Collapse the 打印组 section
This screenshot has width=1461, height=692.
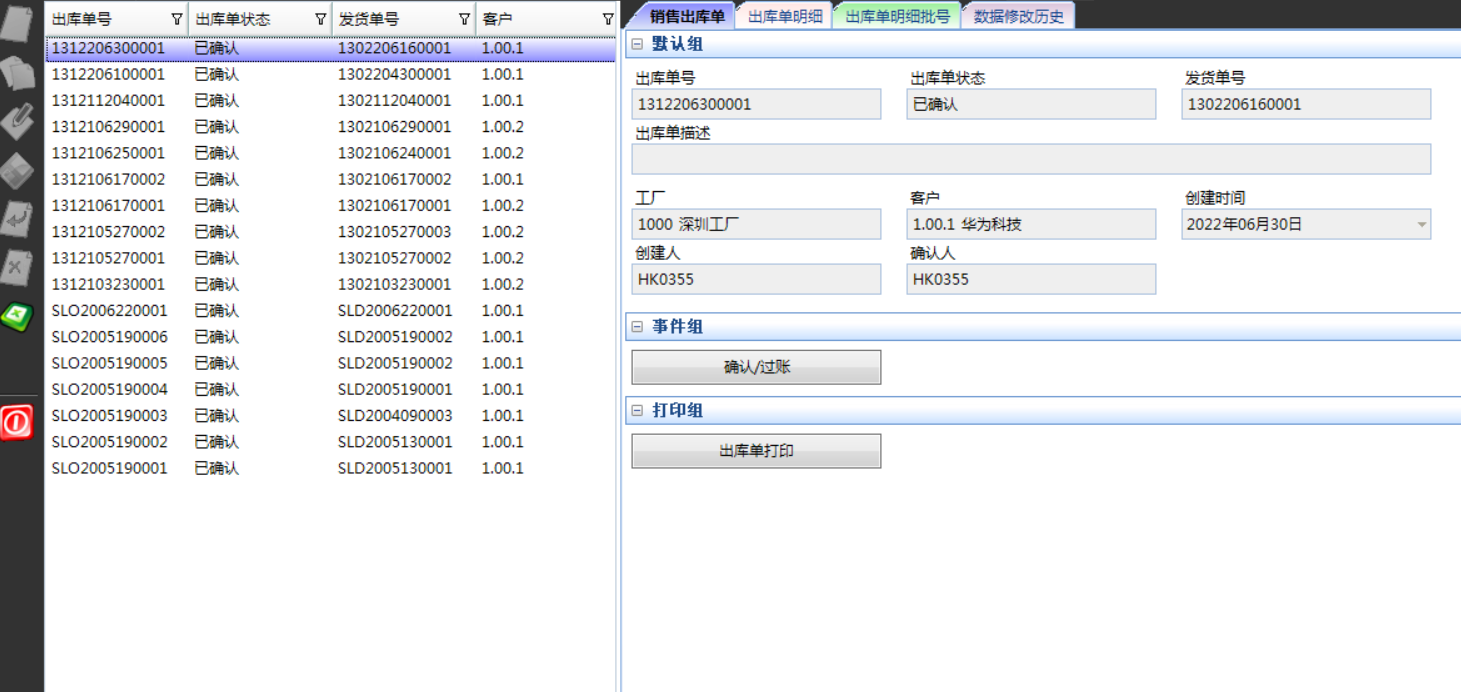[637, 411]
